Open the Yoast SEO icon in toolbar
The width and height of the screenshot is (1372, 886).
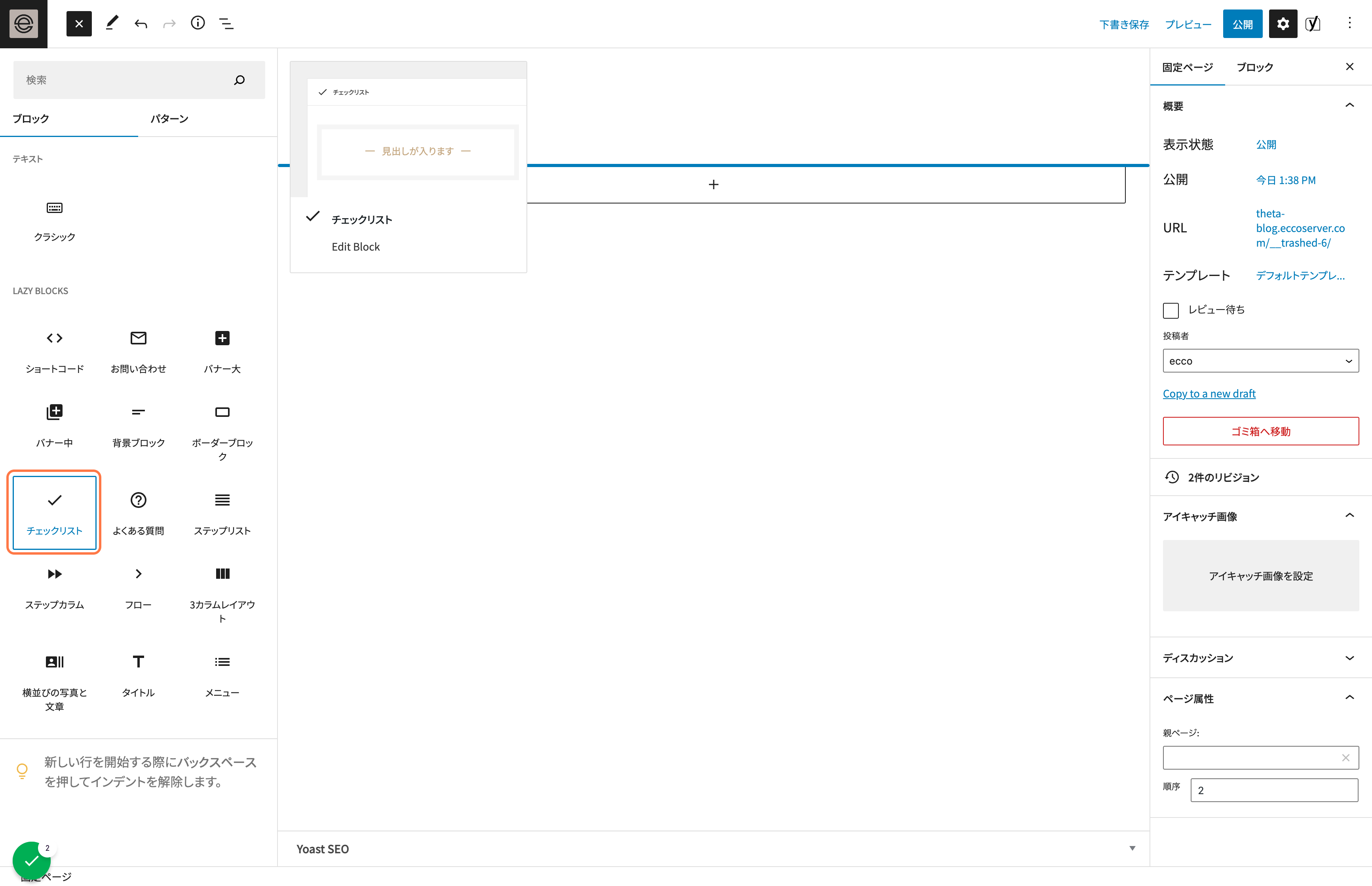[1313, 24]
